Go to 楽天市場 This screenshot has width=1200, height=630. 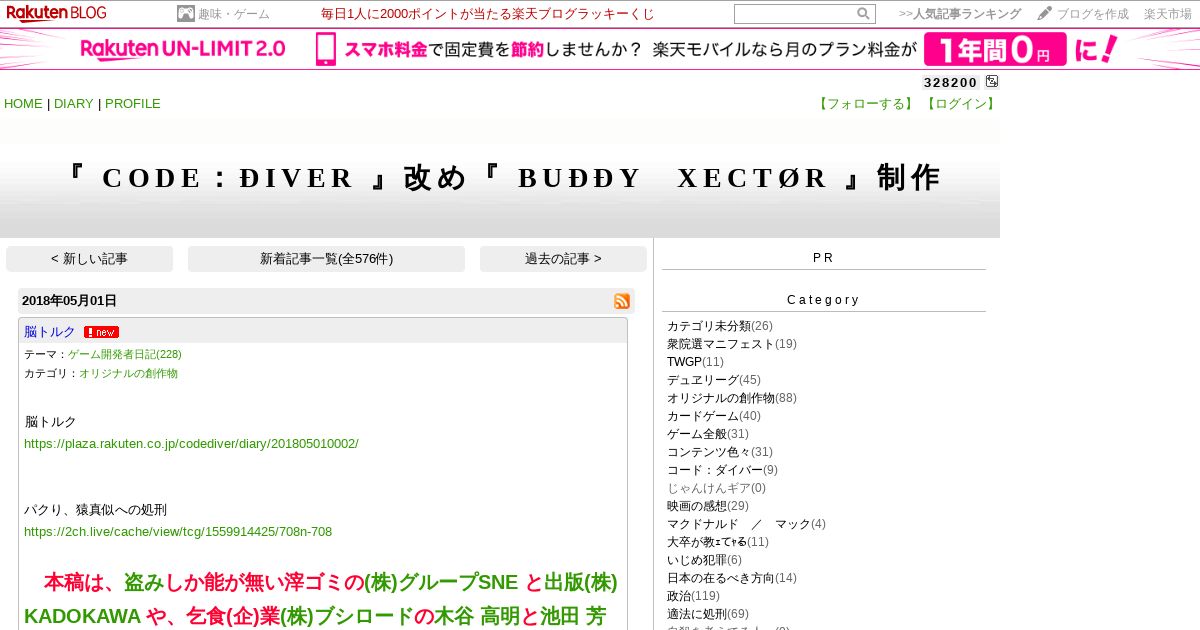coord(1168,14)
